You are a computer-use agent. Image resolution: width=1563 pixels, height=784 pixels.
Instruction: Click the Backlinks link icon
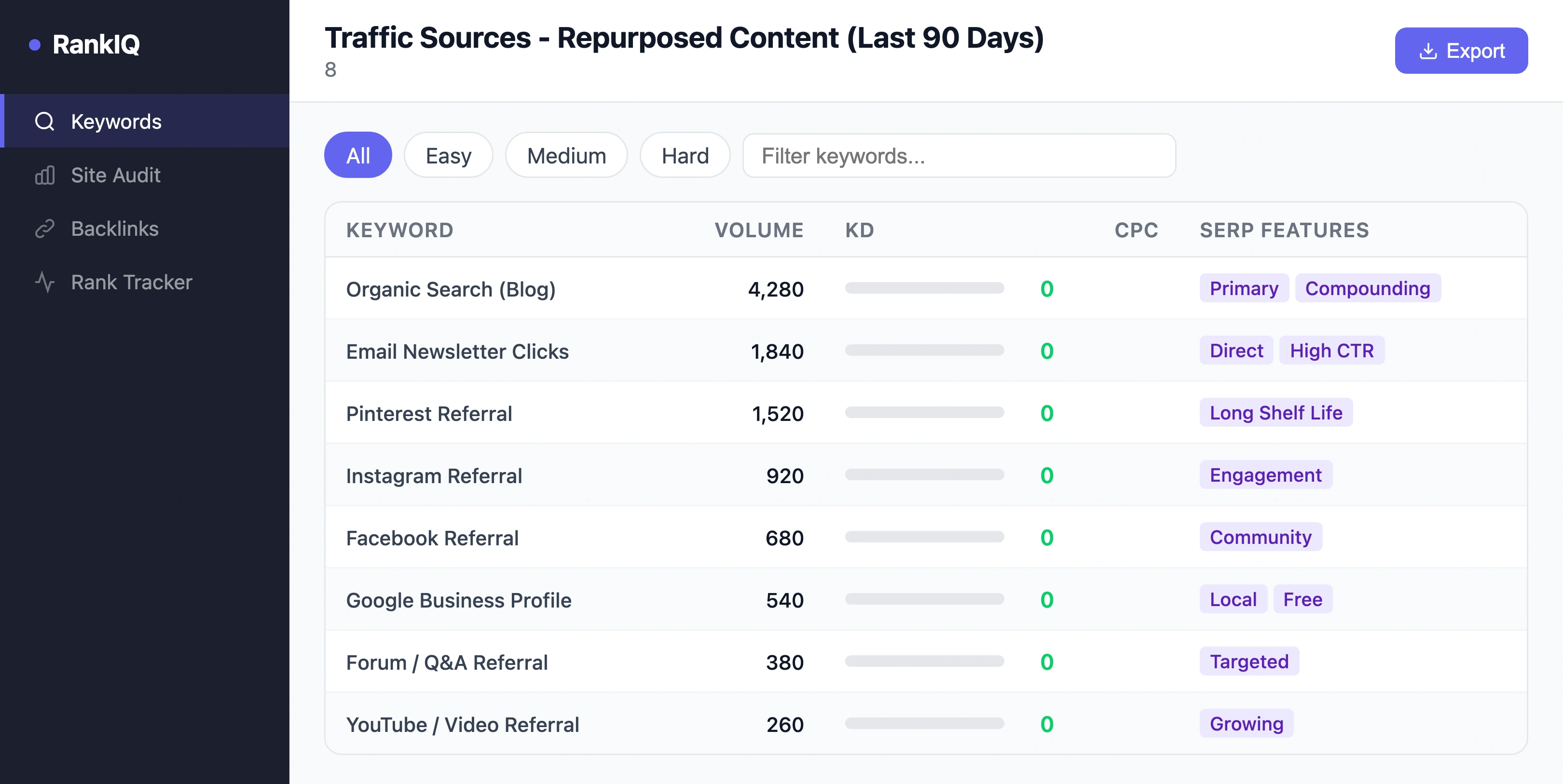(x=45, y=229)
